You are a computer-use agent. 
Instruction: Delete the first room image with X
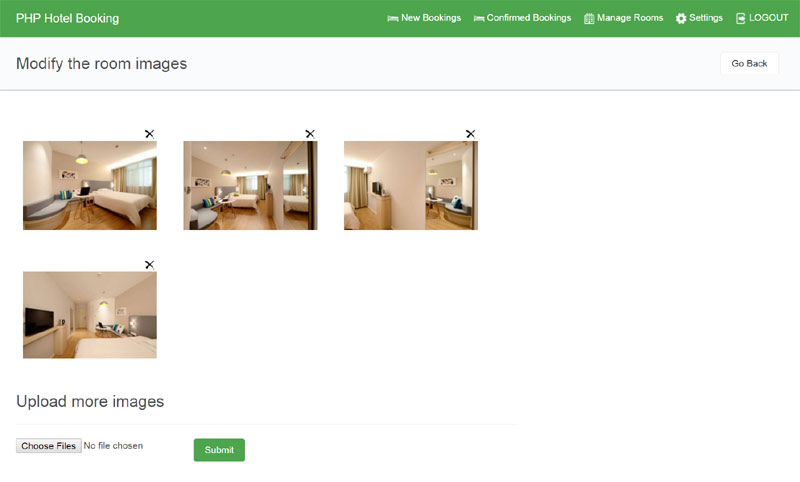coord(149,133)
